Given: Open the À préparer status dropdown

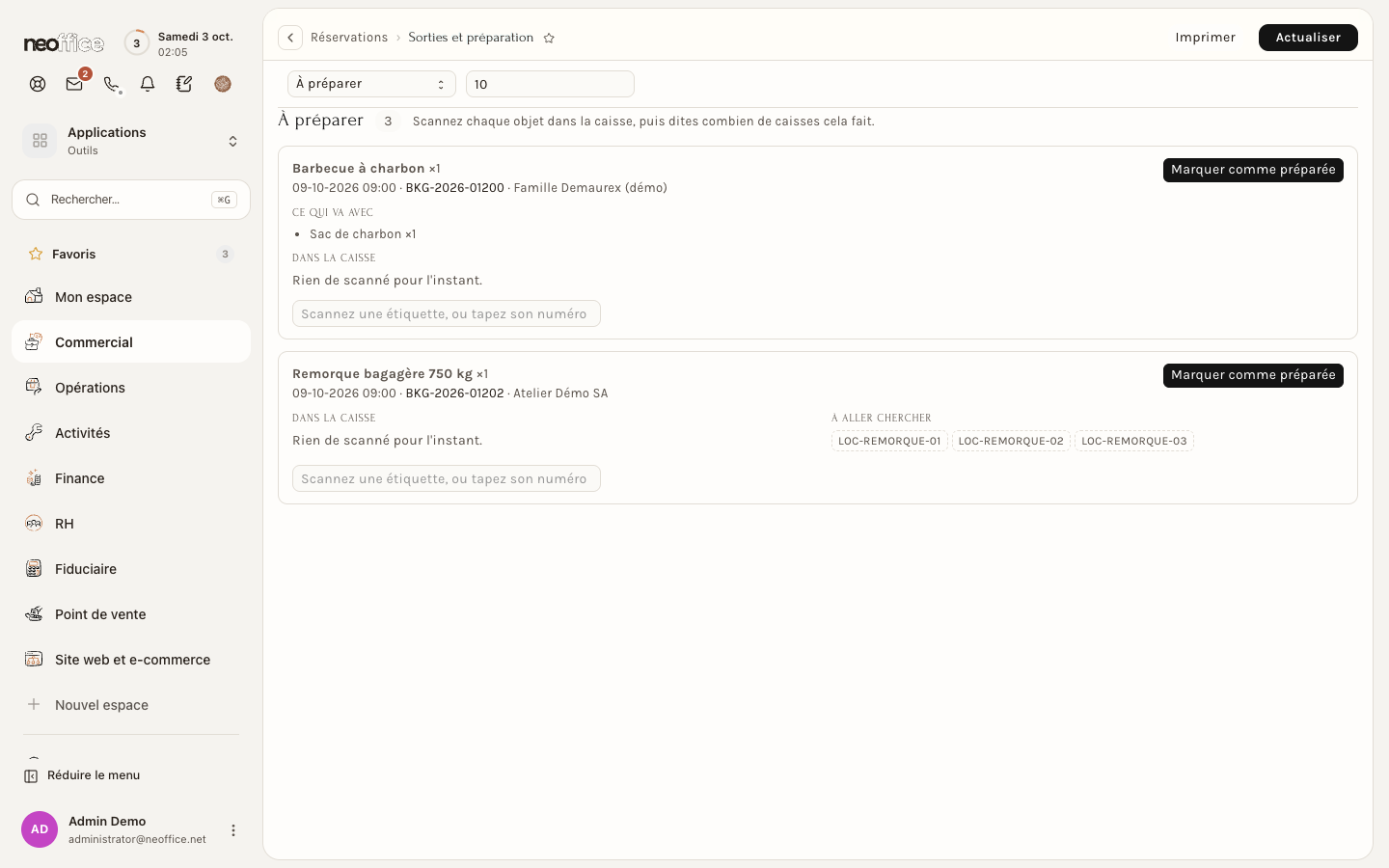Looking at the screenshot, I should click(x=371, y=84).
